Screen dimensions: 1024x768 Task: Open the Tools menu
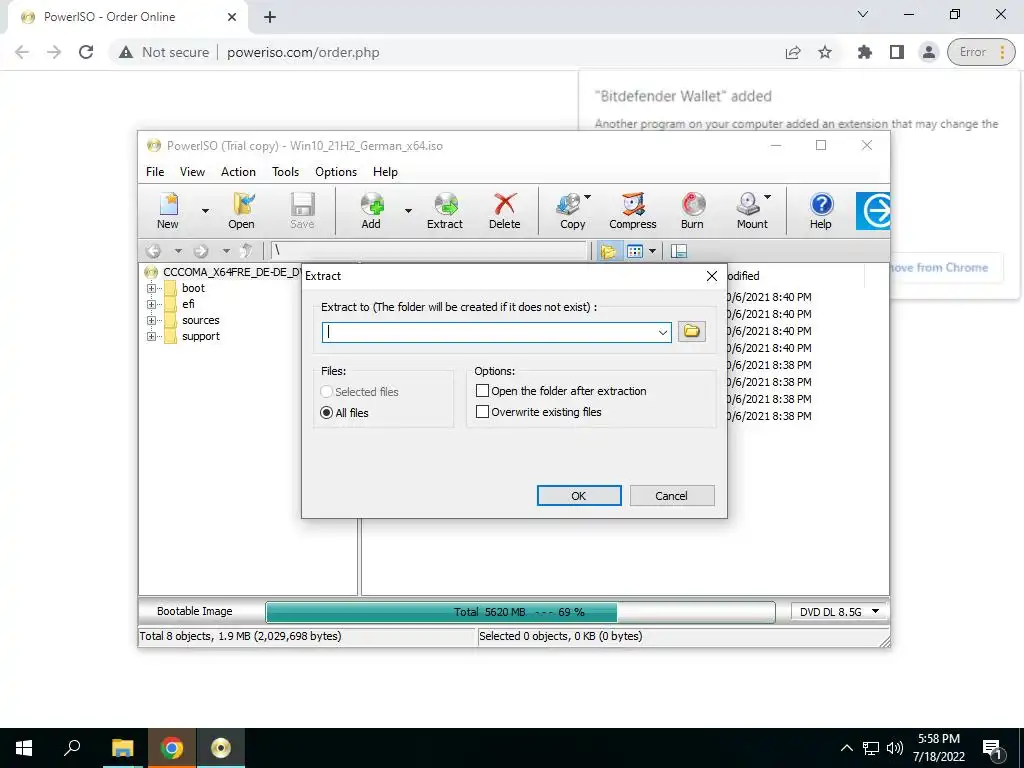click(x=285, y=172)
